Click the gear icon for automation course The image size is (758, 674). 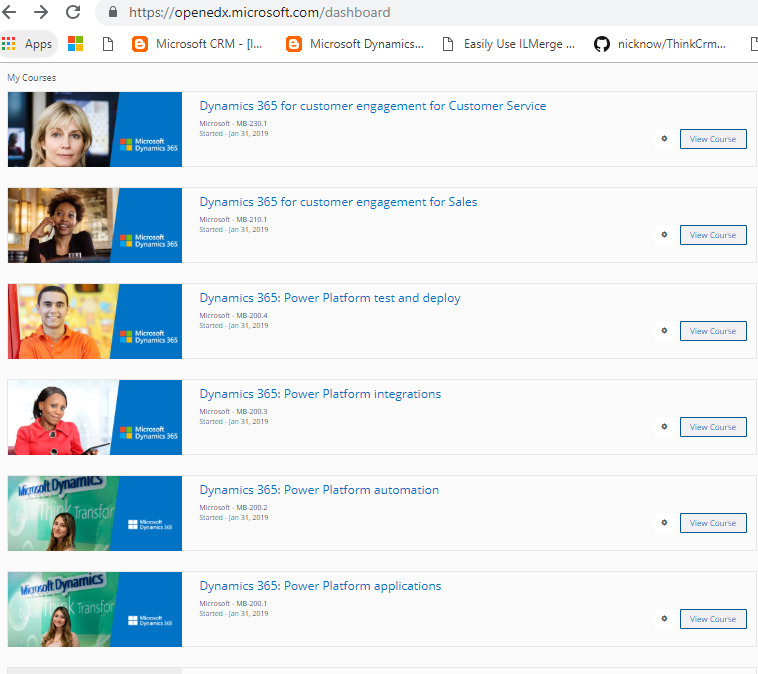coord(664,523)
